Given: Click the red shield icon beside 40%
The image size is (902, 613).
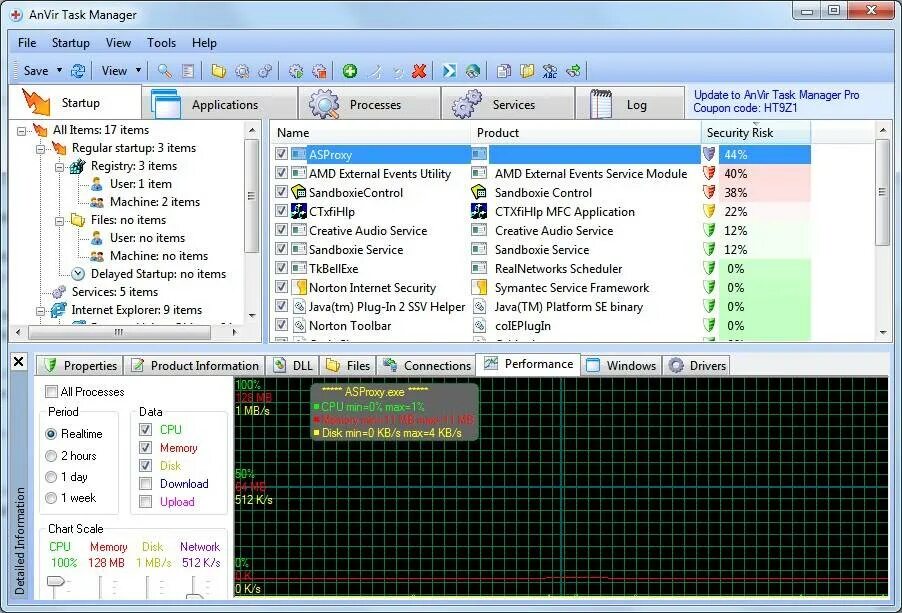Looking at the screenshot, I should click(709, 173).
